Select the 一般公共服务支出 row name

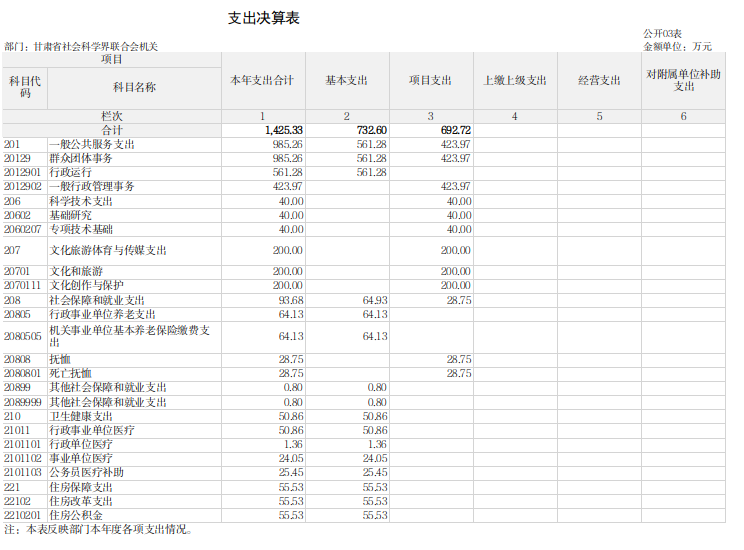(92, 145)
